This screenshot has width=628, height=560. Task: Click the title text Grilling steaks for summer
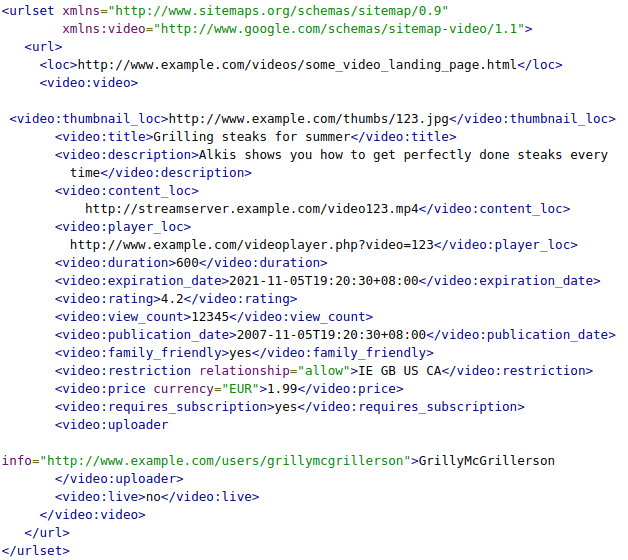point(252,137)
